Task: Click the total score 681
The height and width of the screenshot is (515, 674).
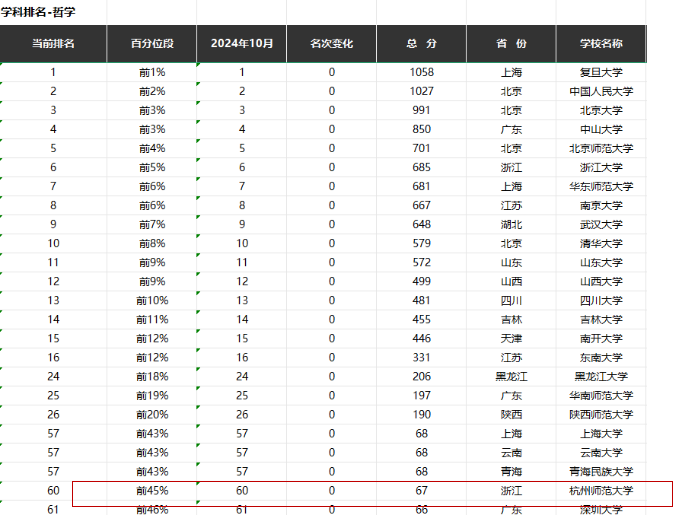Action: point(421,186)
